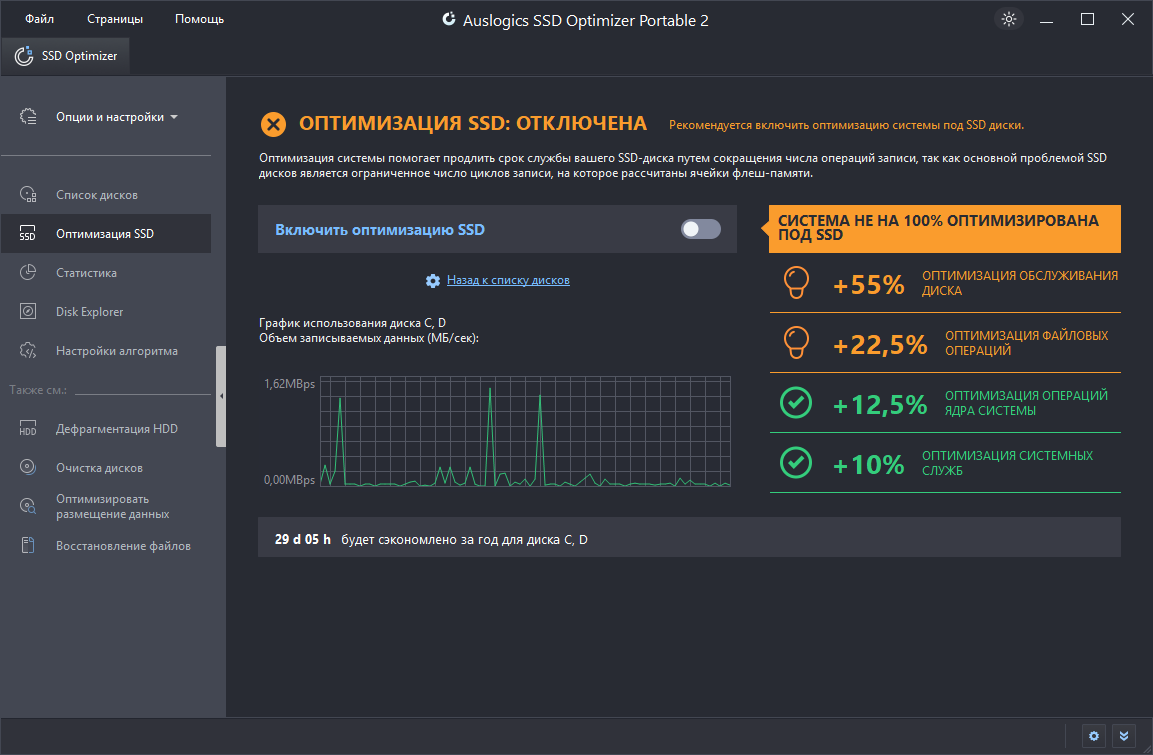
Task: Select Оптимизация SSD sidebar item
Action: [x=106, y=234]
